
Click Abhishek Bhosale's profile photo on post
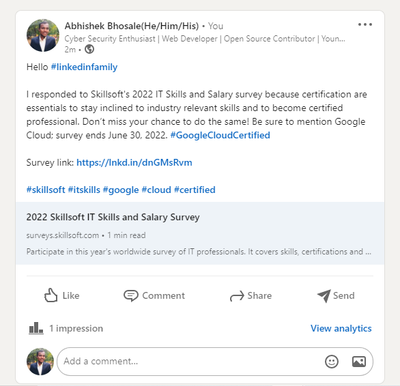(43, 35)
